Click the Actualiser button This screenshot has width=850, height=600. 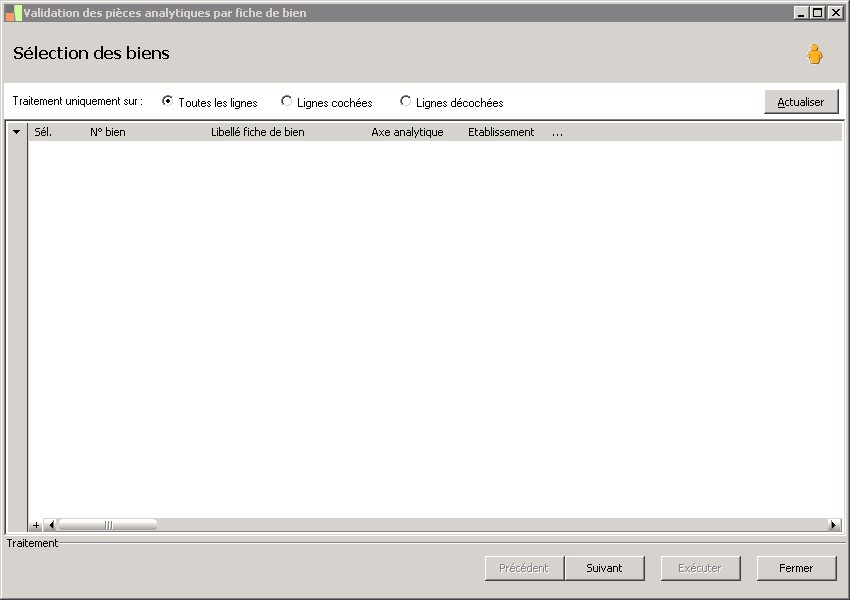pyautogui.click(x=801, y=102)
